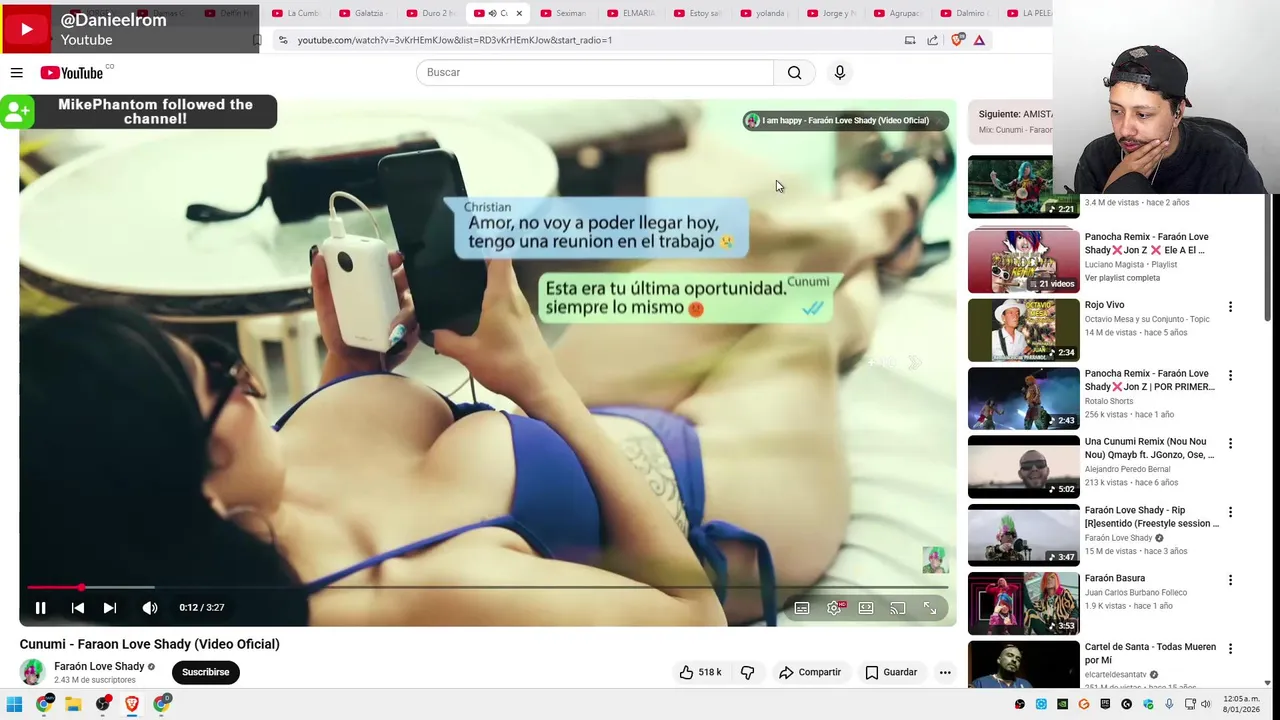1280x720 pixels.
Task: Enter fullscreen mode on the player
Action: (930, 608)
